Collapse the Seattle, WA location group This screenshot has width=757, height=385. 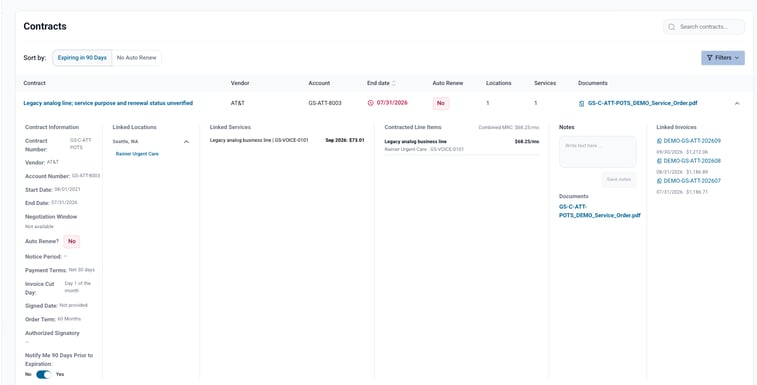click(x=186, y=142)
